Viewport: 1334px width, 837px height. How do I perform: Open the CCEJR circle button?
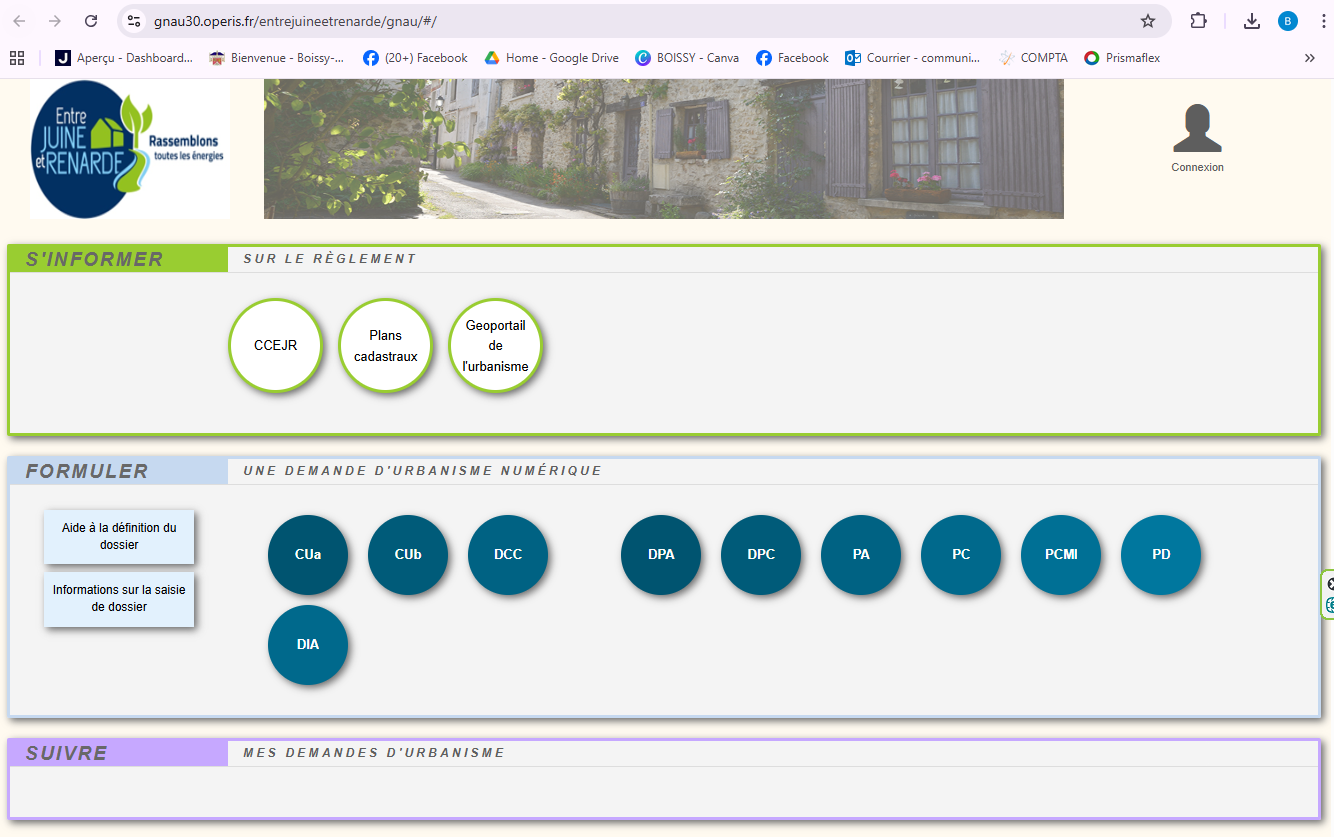(x=275, y=346)
